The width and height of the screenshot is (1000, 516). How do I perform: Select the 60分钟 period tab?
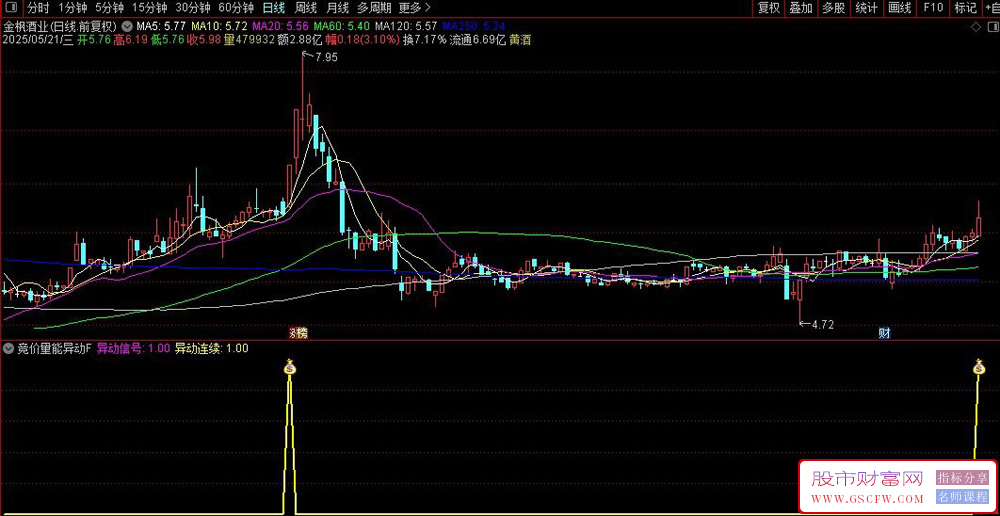coord(235,8)
